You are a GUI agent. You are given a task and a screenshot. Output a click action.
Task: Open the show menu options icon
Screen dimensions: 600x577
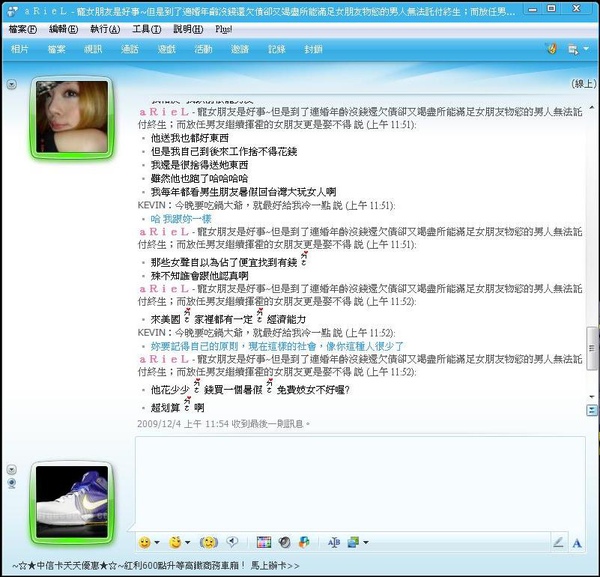point(573,49)
